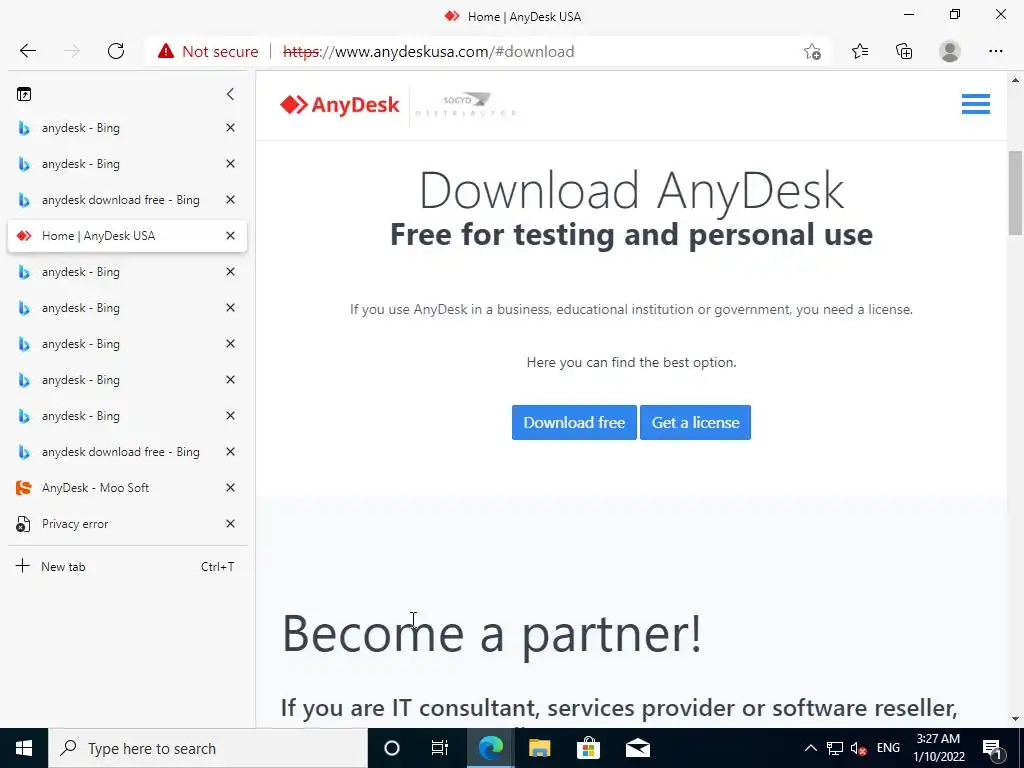
Task: Click the Download AnyDesk heading
Action: (x=632, y=191)
